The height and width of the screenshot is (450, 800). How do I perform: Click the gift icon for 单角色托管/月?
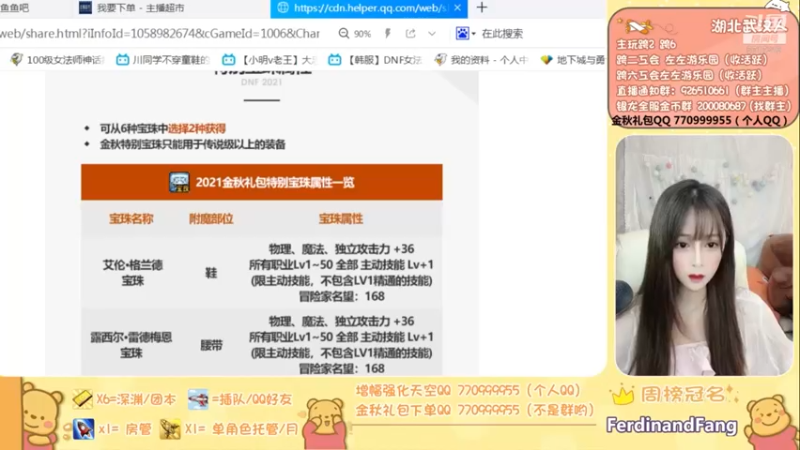coord(170,429)
